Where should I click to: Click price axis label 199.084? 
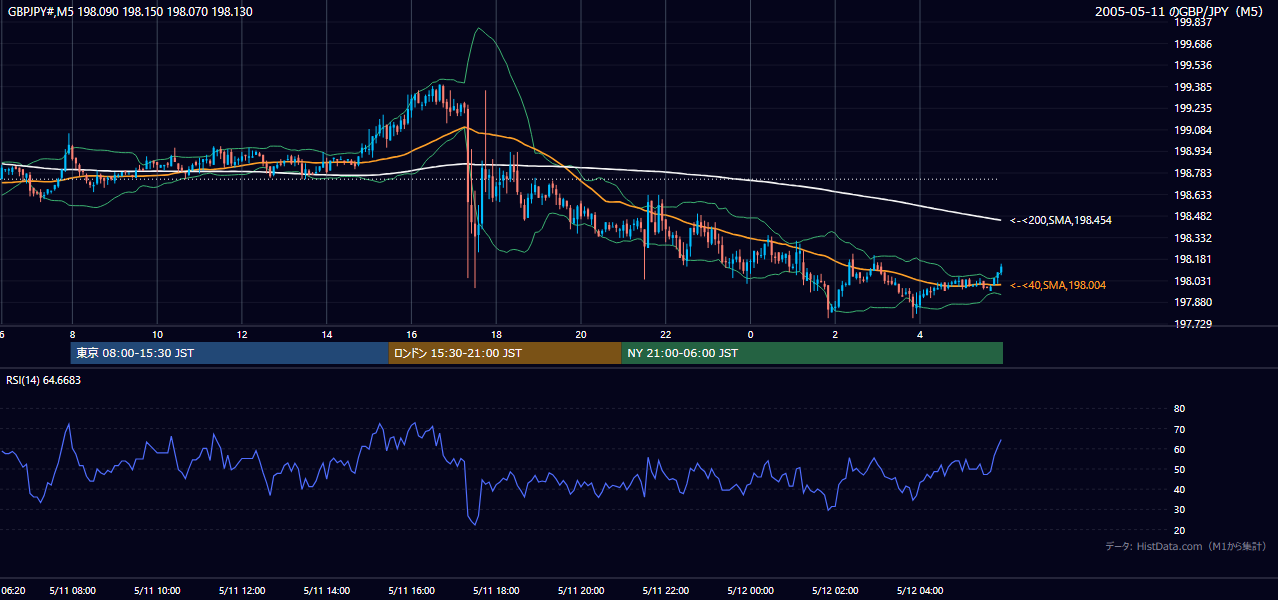(x=1192, y=130)
